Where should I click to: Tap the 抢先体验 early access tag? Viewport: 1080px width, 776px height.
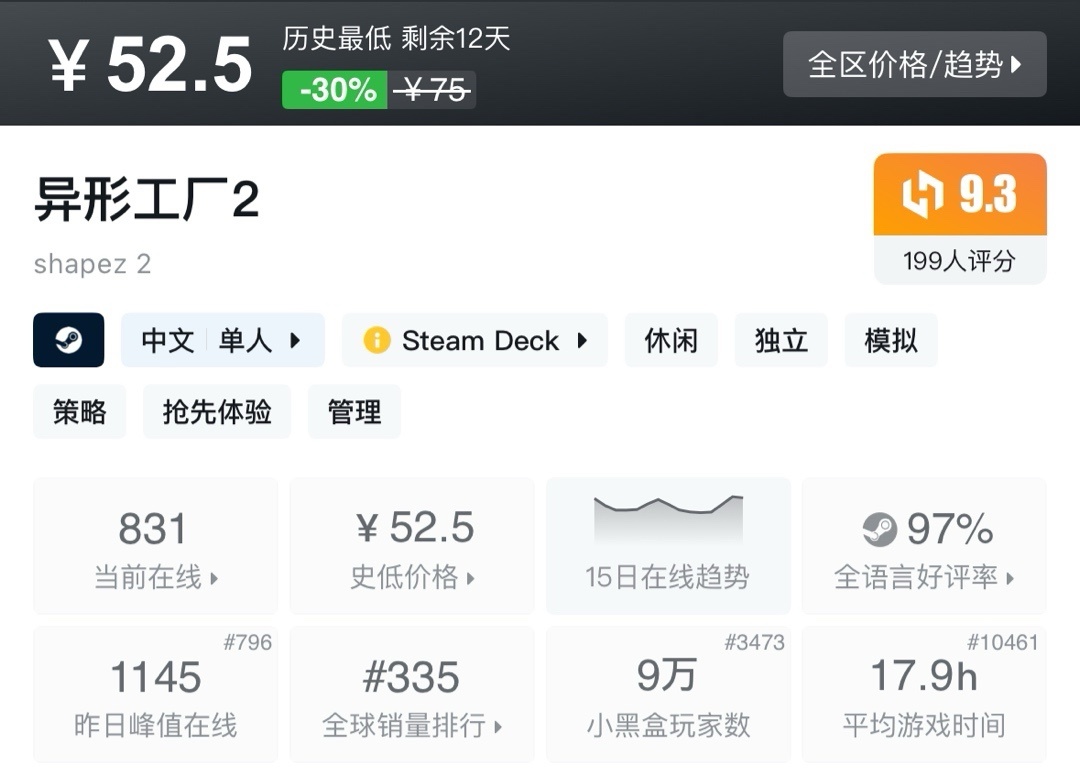coord(217,412)
